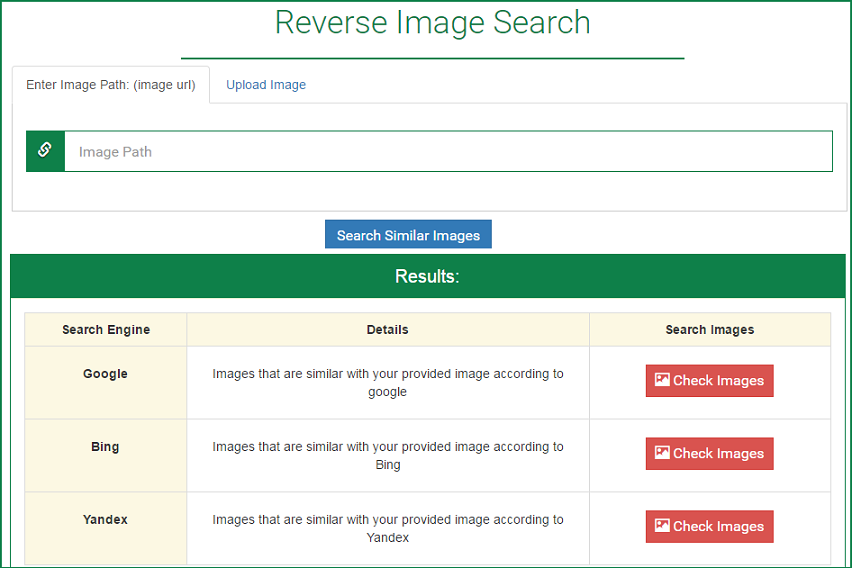The height and width of the screenshot is (568, 852).
Task: Focus the Image Path input field
Action: 448,151
